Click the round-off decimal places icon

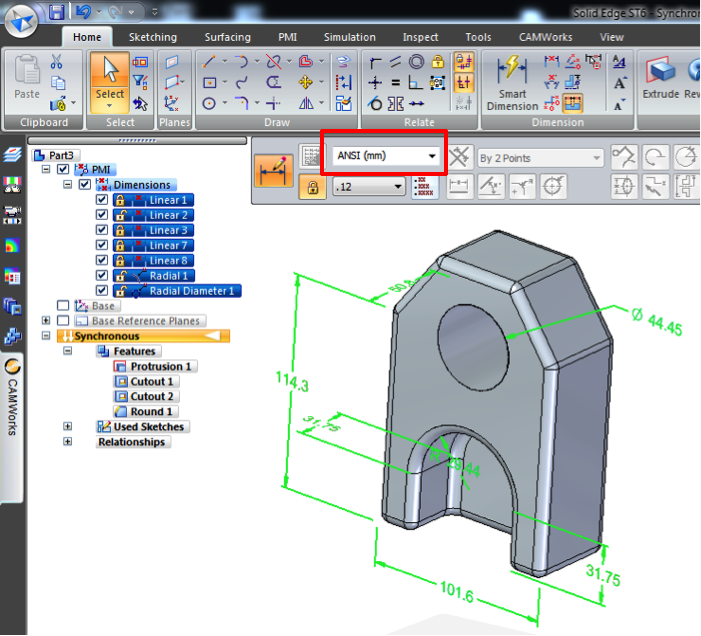point(423,187)
